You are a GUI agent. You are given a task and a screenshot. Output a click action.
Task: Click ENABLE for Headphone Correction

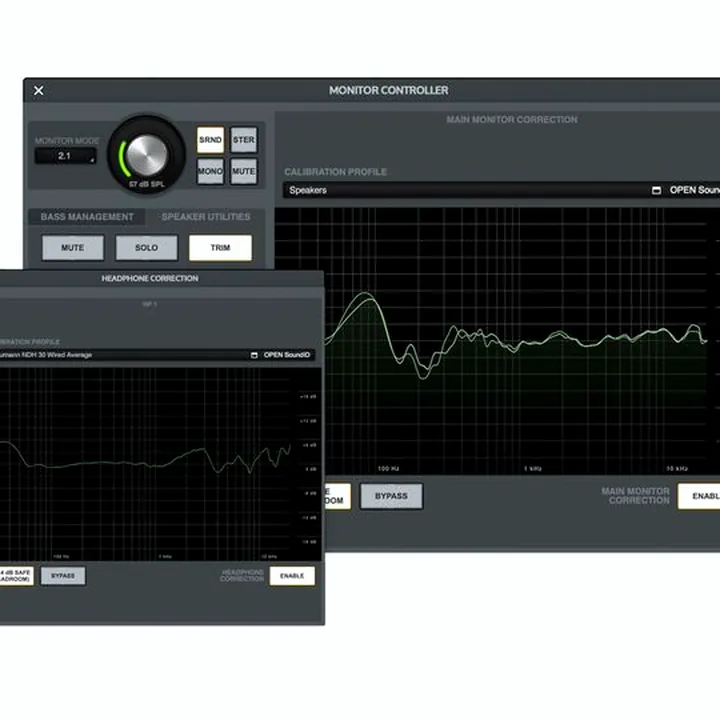coord(292,576)
